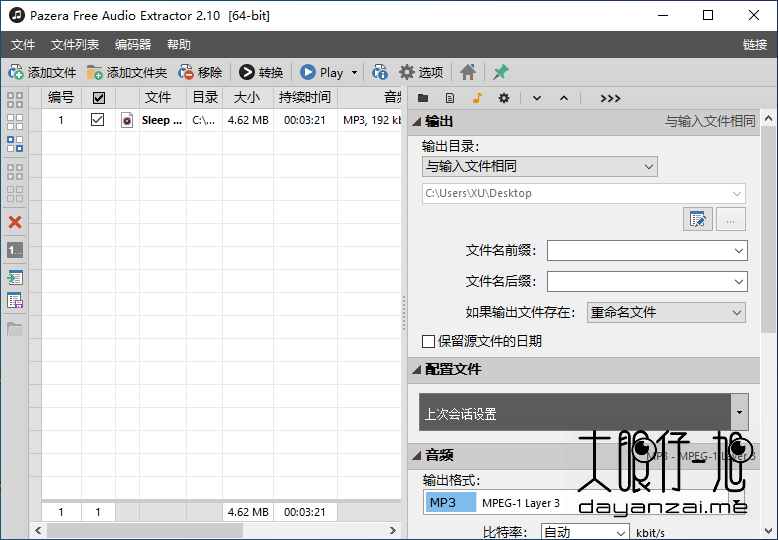The height and width of the screenshot is (540, 778).
Task: Open the 文件 menu
Action: click(x=23, y=45)
